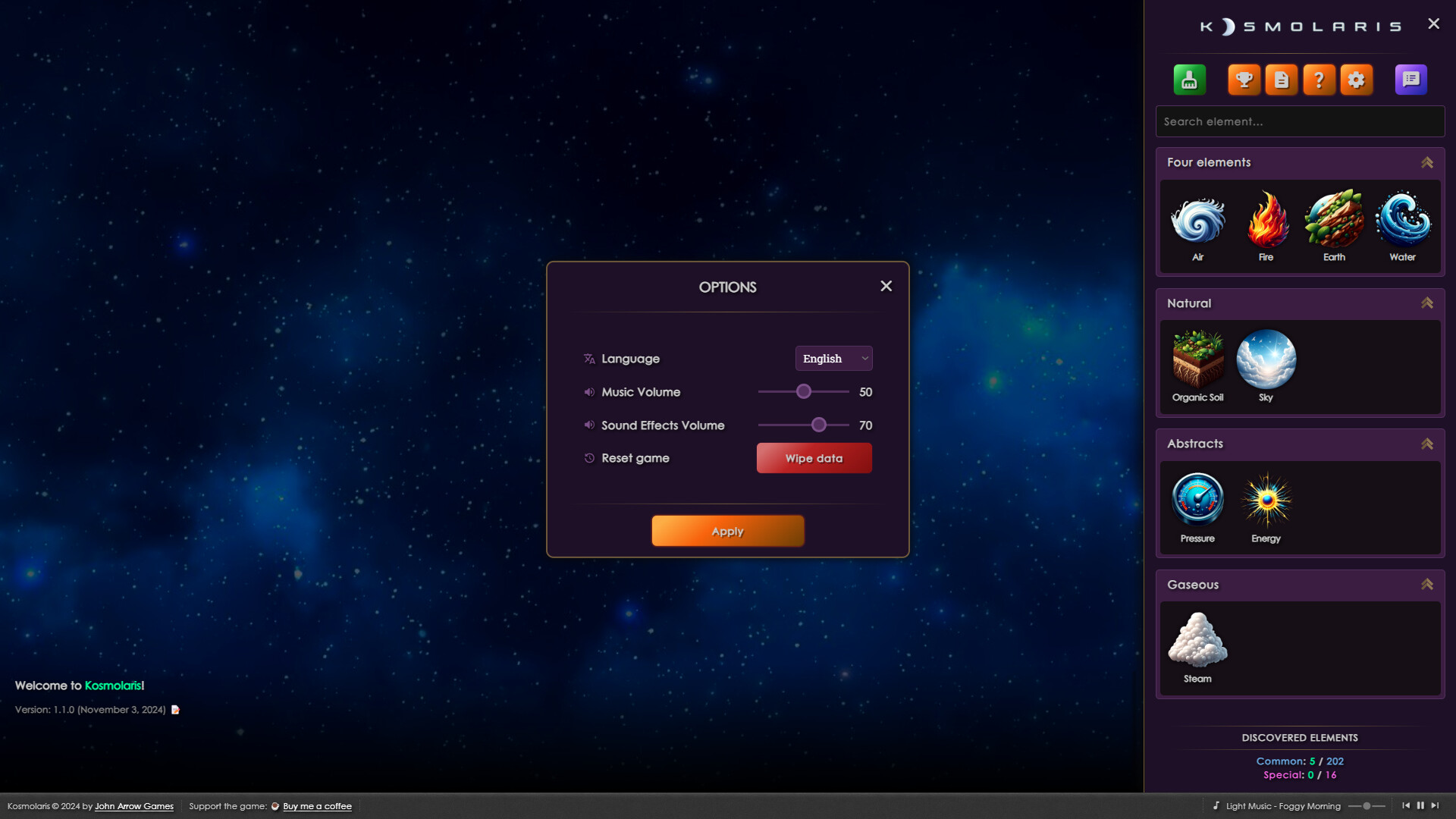The image size is (1456, 819).
Task: Select the Fire element icon
Action: coord(1265,222)
